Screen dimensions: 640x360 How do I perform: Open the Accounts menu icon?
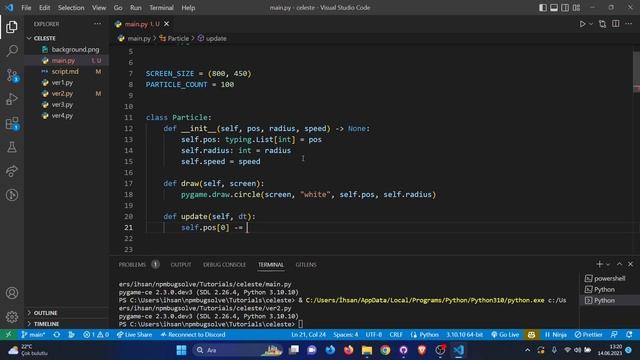[x=12, y=293]
